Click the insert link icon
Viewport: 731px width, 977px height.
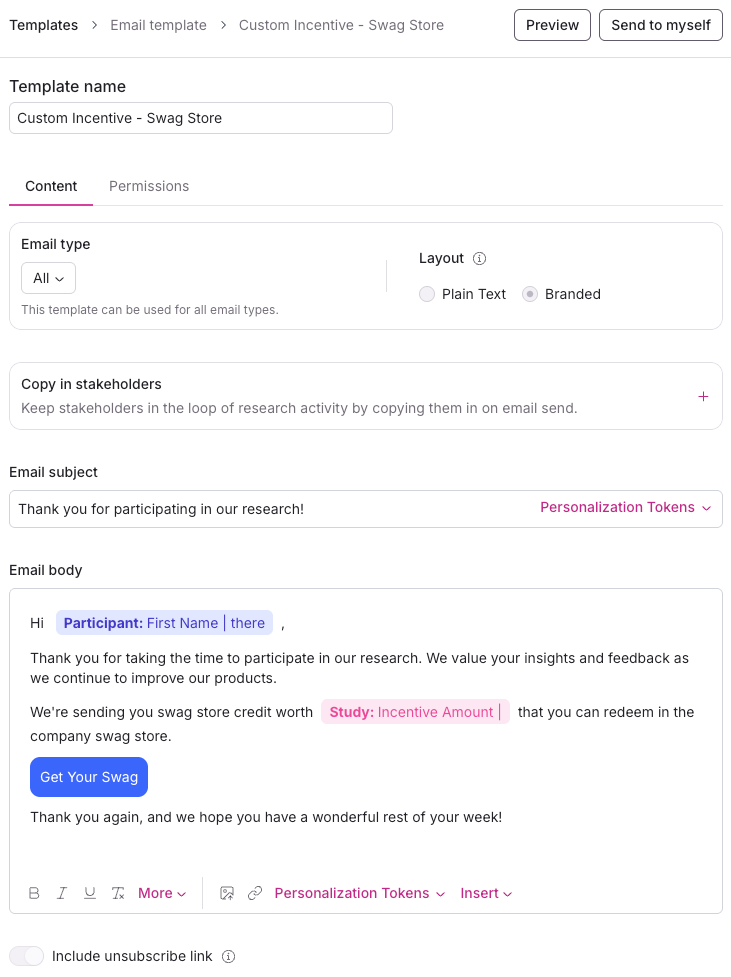(255, 893)
